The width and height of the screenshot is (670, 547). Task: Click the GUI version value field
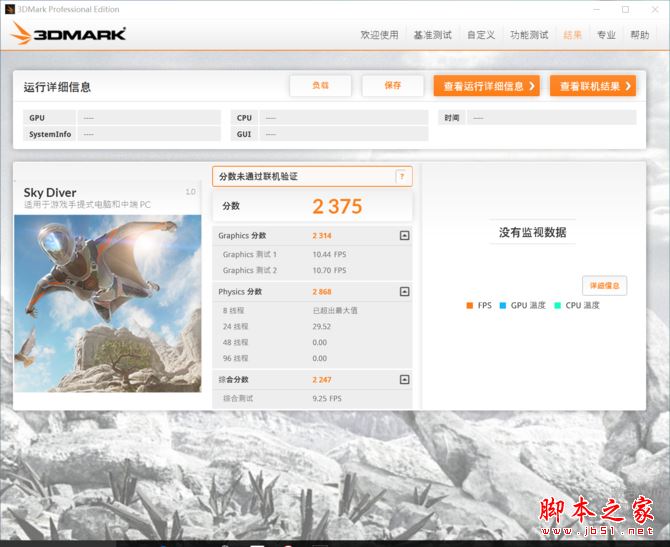point(344,134)
